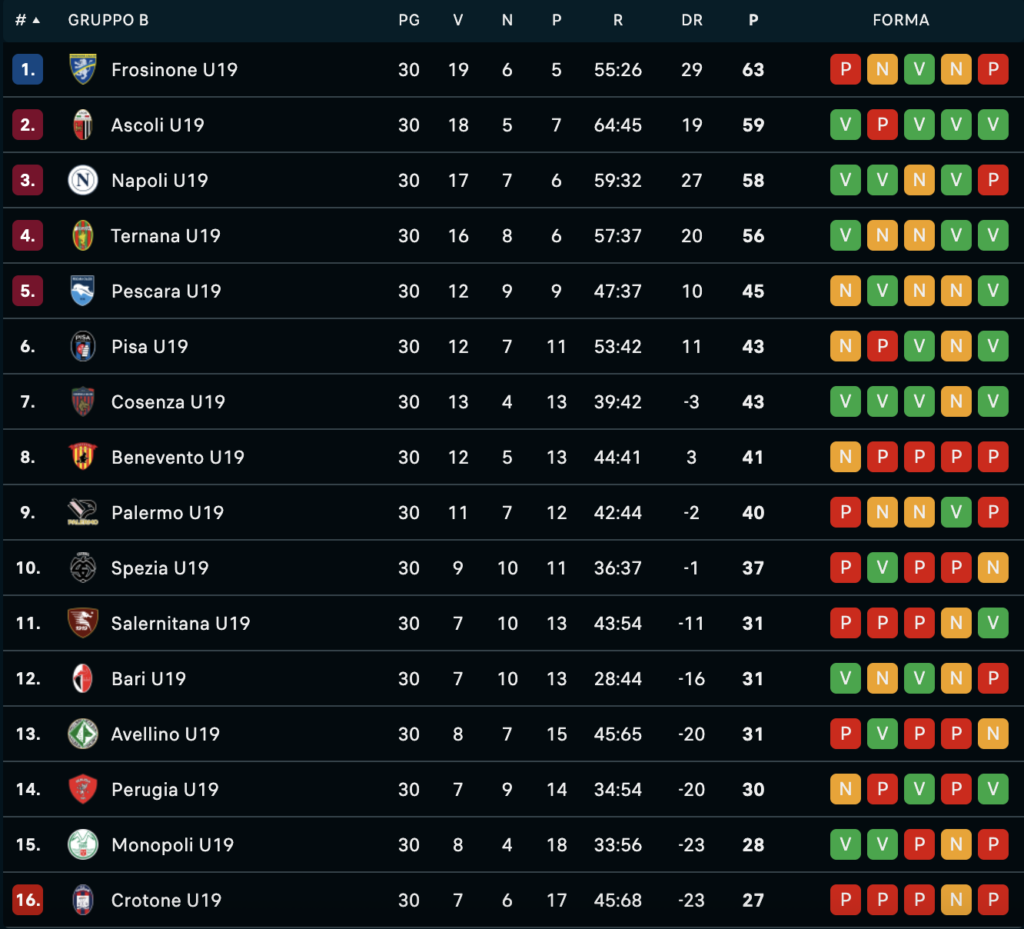Click the Avellino U19 green badge
Screen dimensions: 1024x929
click(83, 734)
